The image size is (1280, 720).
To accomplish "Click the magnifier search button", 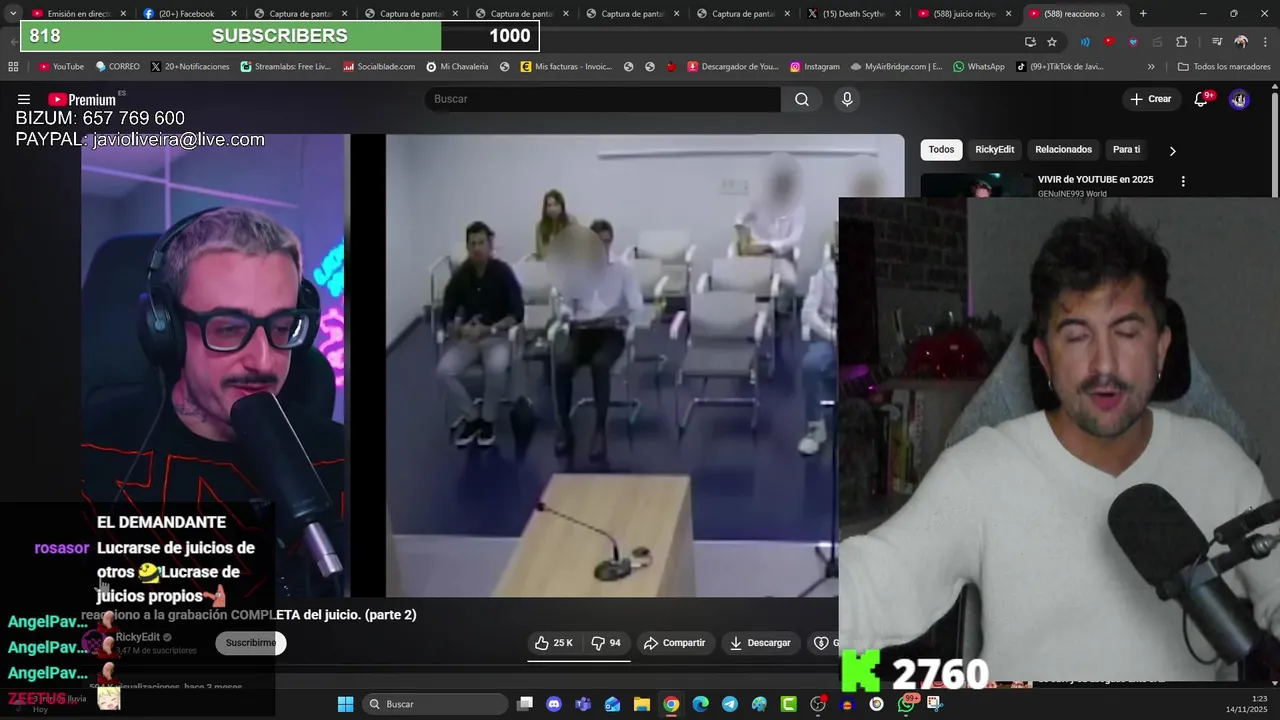I will [802, 99].
